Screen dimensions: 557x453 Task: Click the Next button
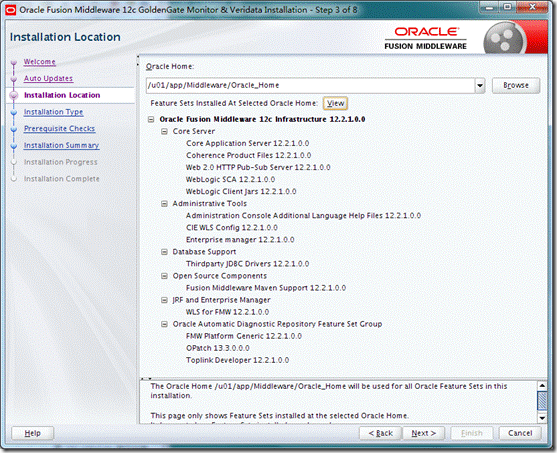coord(423,433)
